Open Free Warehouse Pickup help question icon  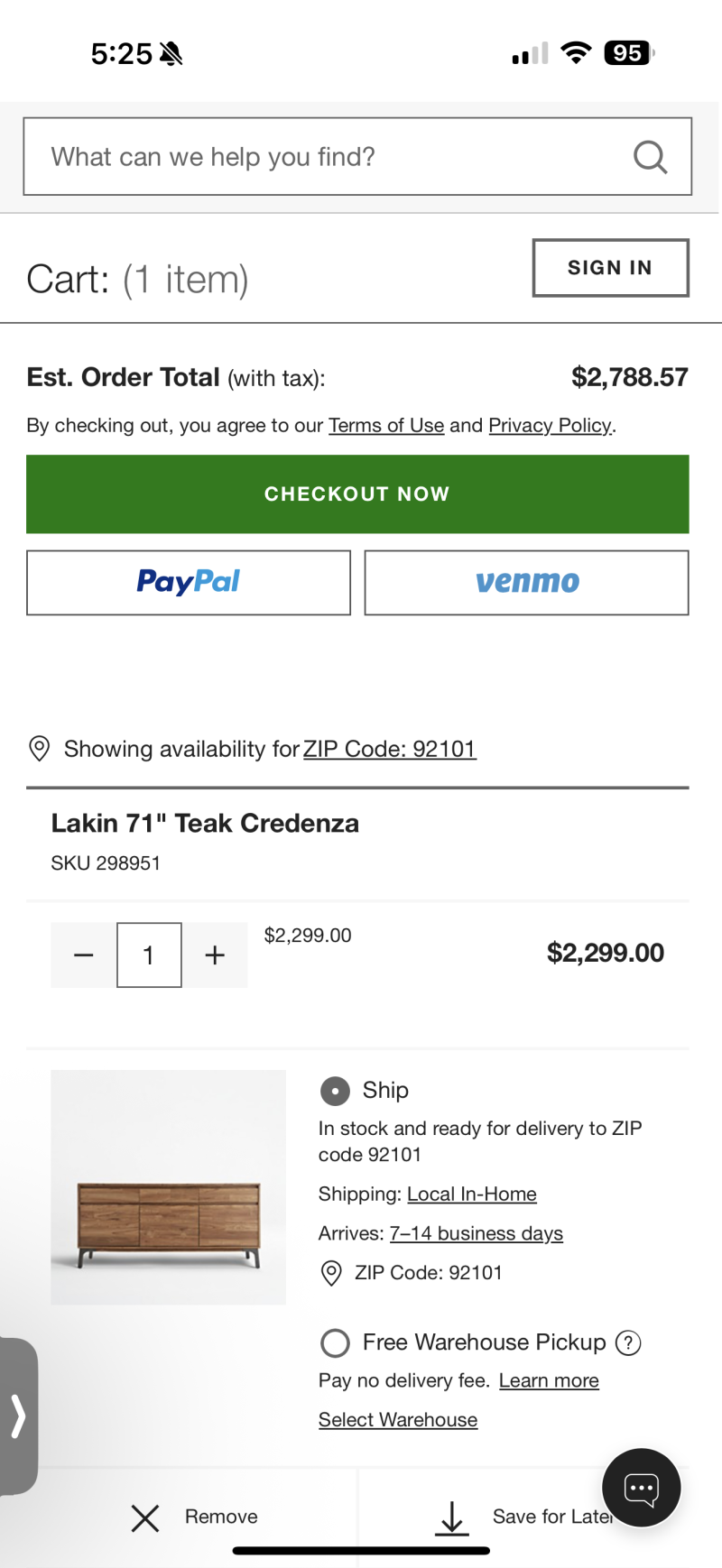(x=628, y=1342)
